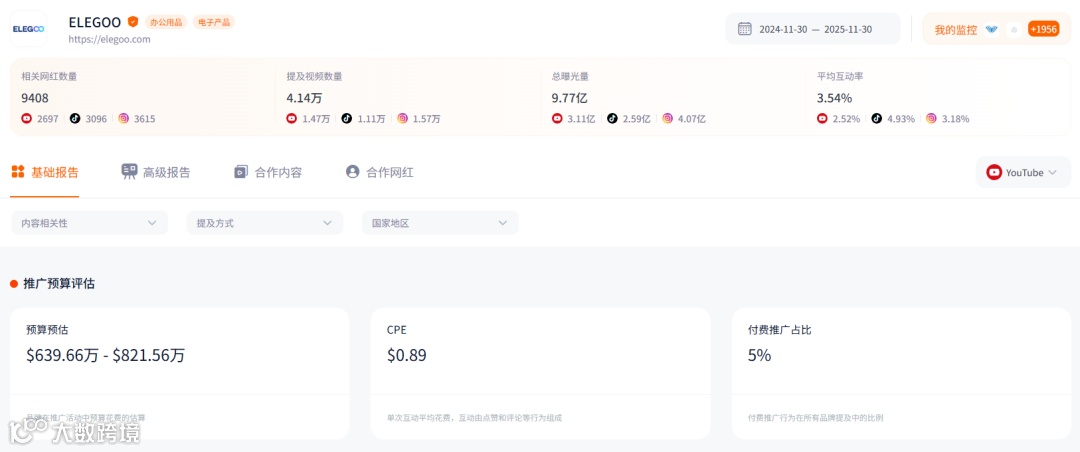
Task: Click the description 付费推广行为在所有品牌提及中的比例
Action: click(816, 418)
